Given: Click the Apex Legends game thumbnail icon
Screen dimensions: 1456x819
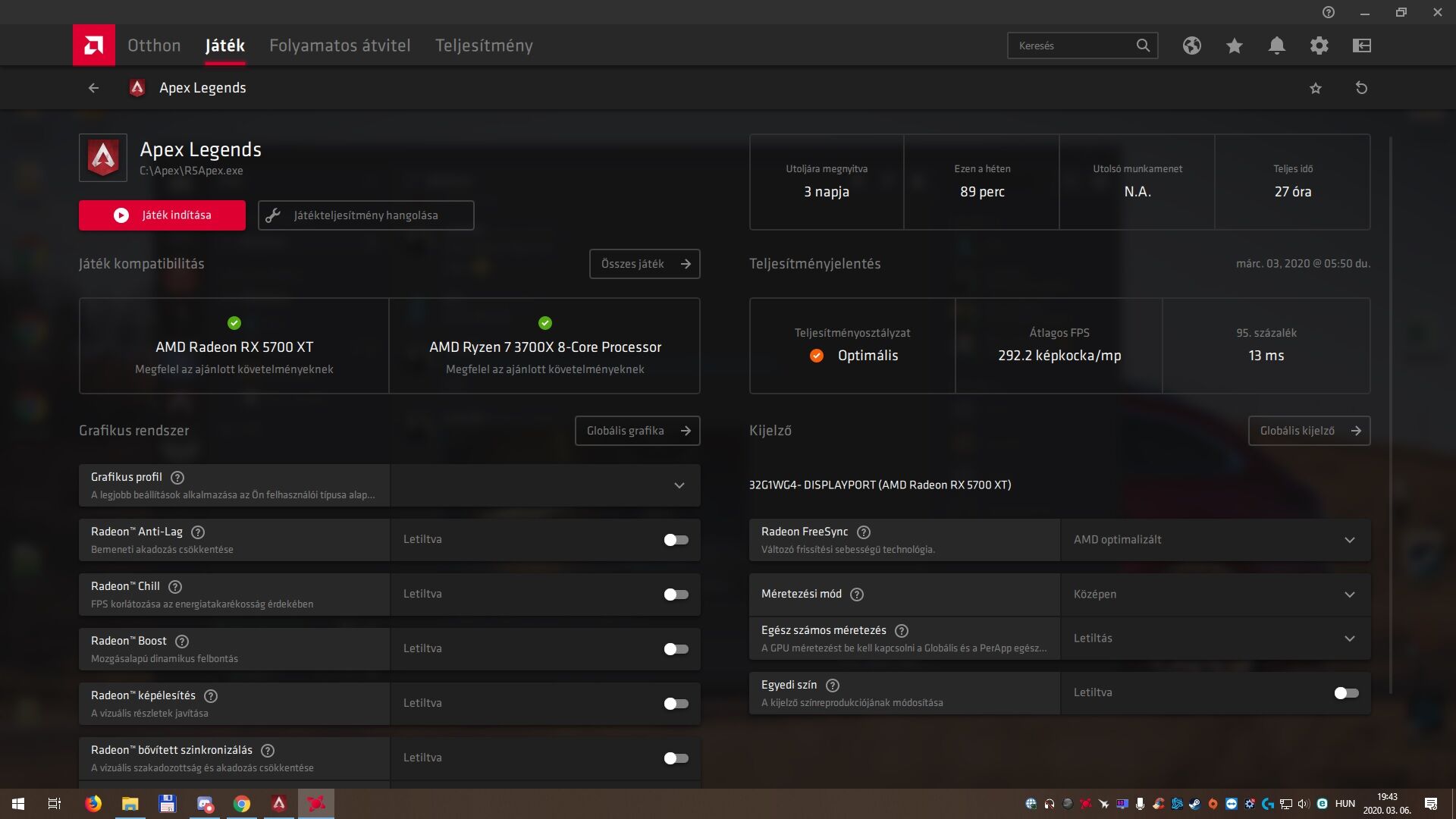Looking at the screenshot, I should pos(103,158).
